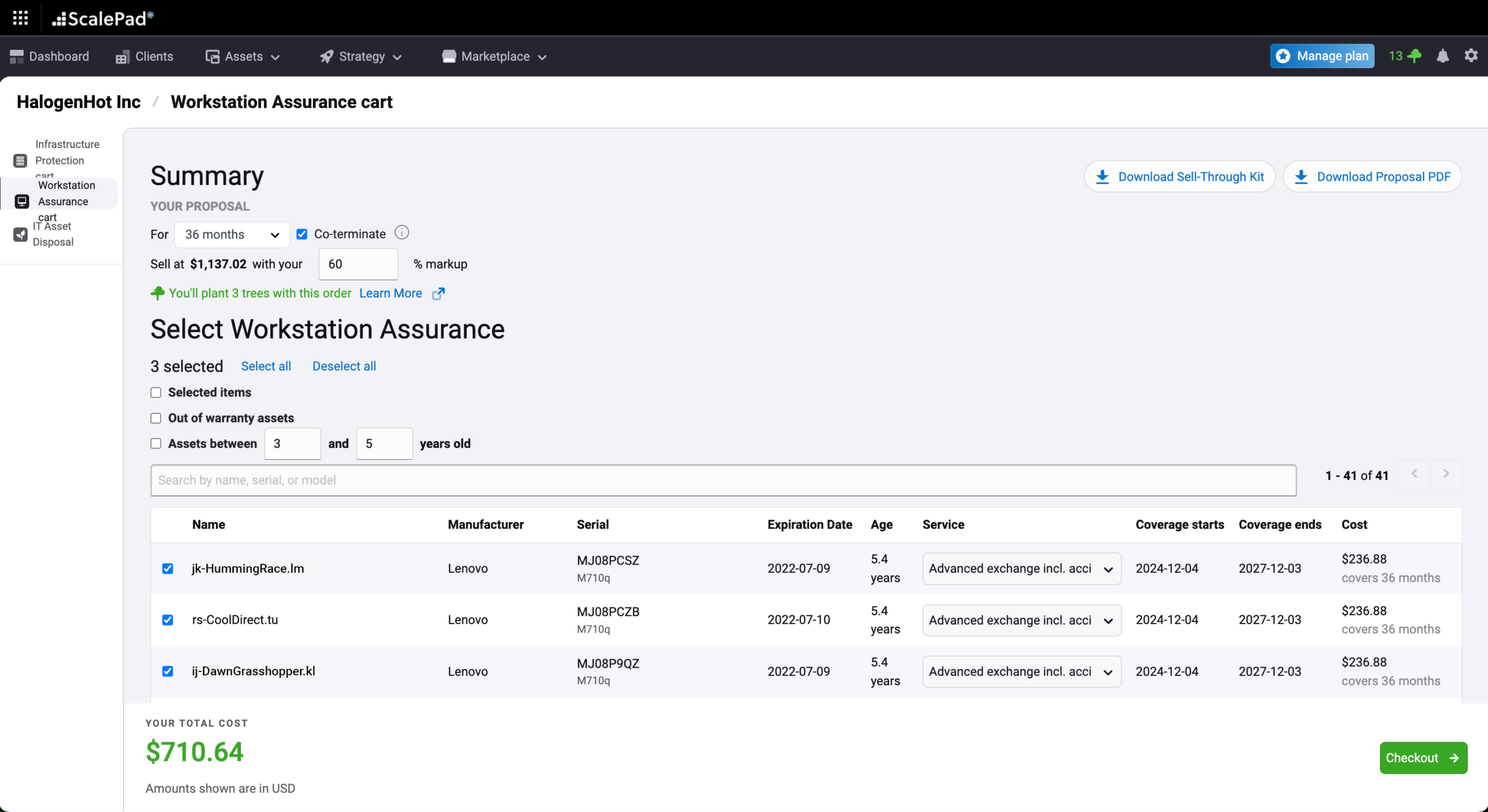The height and width of the screenshot is (812, 1488).
Task: Download the Sell-Through Kit
Action: pos(1179,177)
